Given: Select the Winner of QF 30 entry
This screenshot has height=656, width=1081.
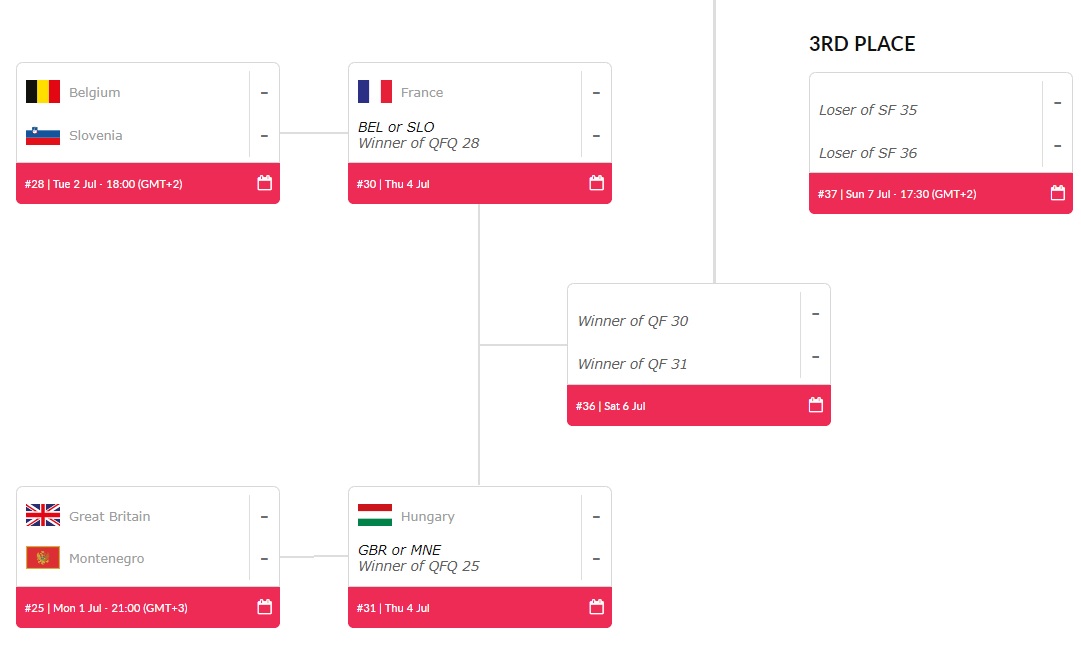Looking at the screenshot, I should coord(633,321).
